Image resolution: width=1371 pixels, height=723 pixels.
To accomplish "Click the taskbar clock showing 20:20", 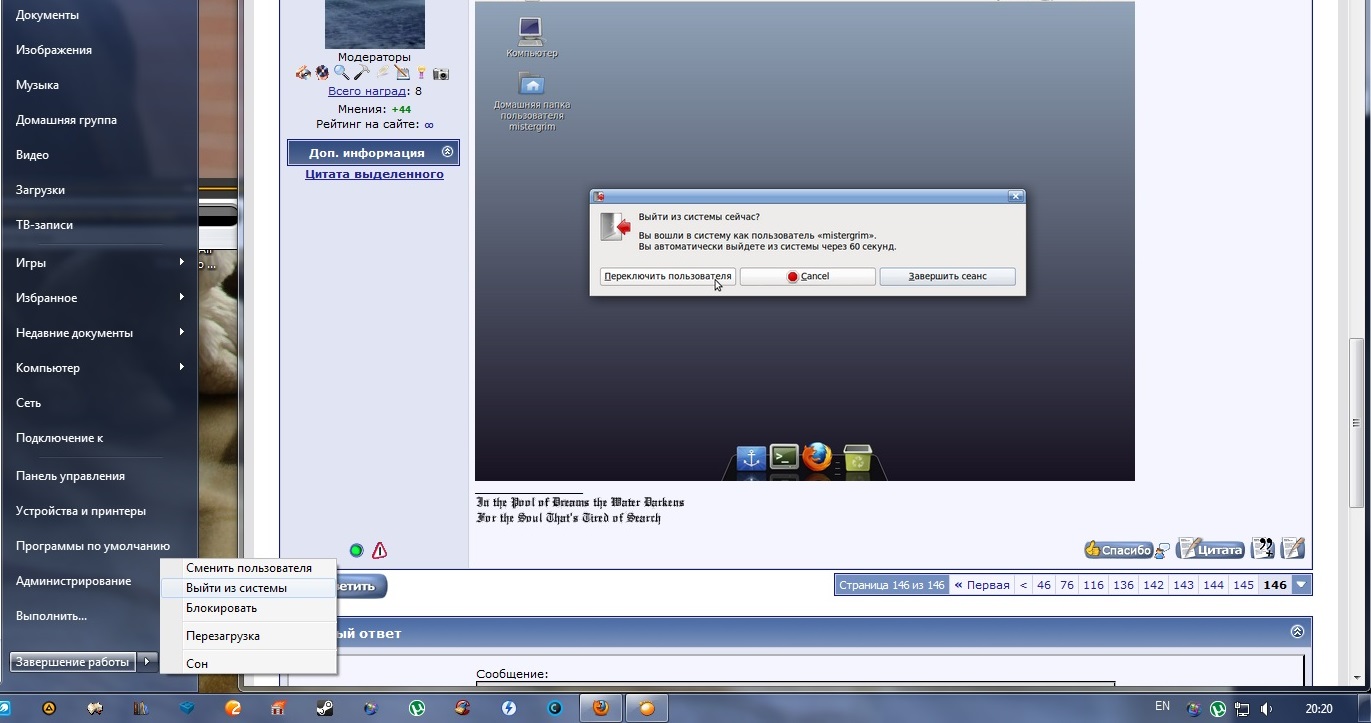I will 1319,708.
